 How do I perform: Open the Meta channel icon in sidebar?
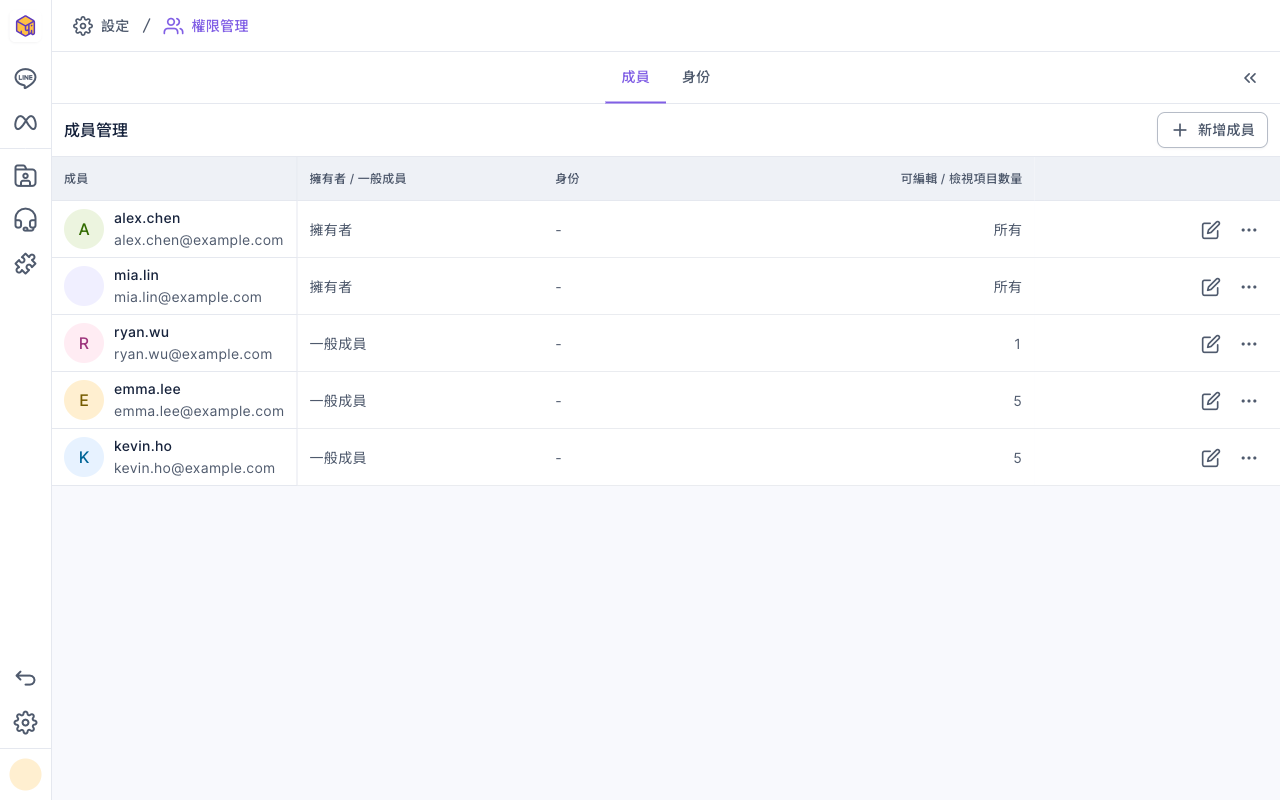point(25,122)
